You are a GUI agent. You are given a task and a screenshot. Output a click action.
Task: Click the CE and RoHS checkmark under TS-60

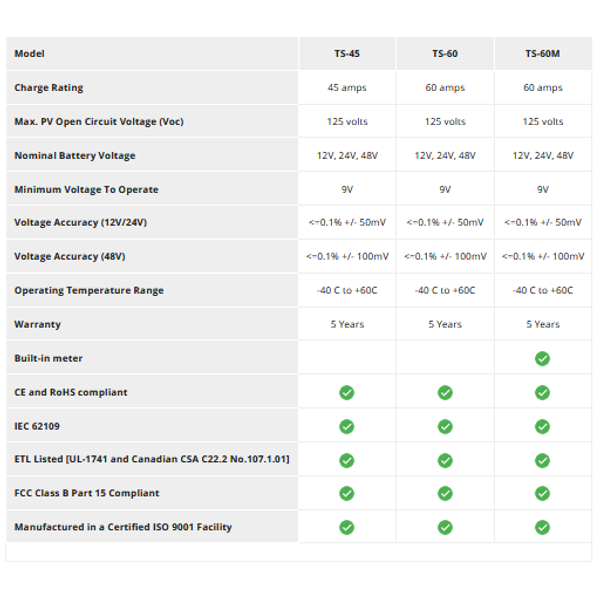pos(445,393)
